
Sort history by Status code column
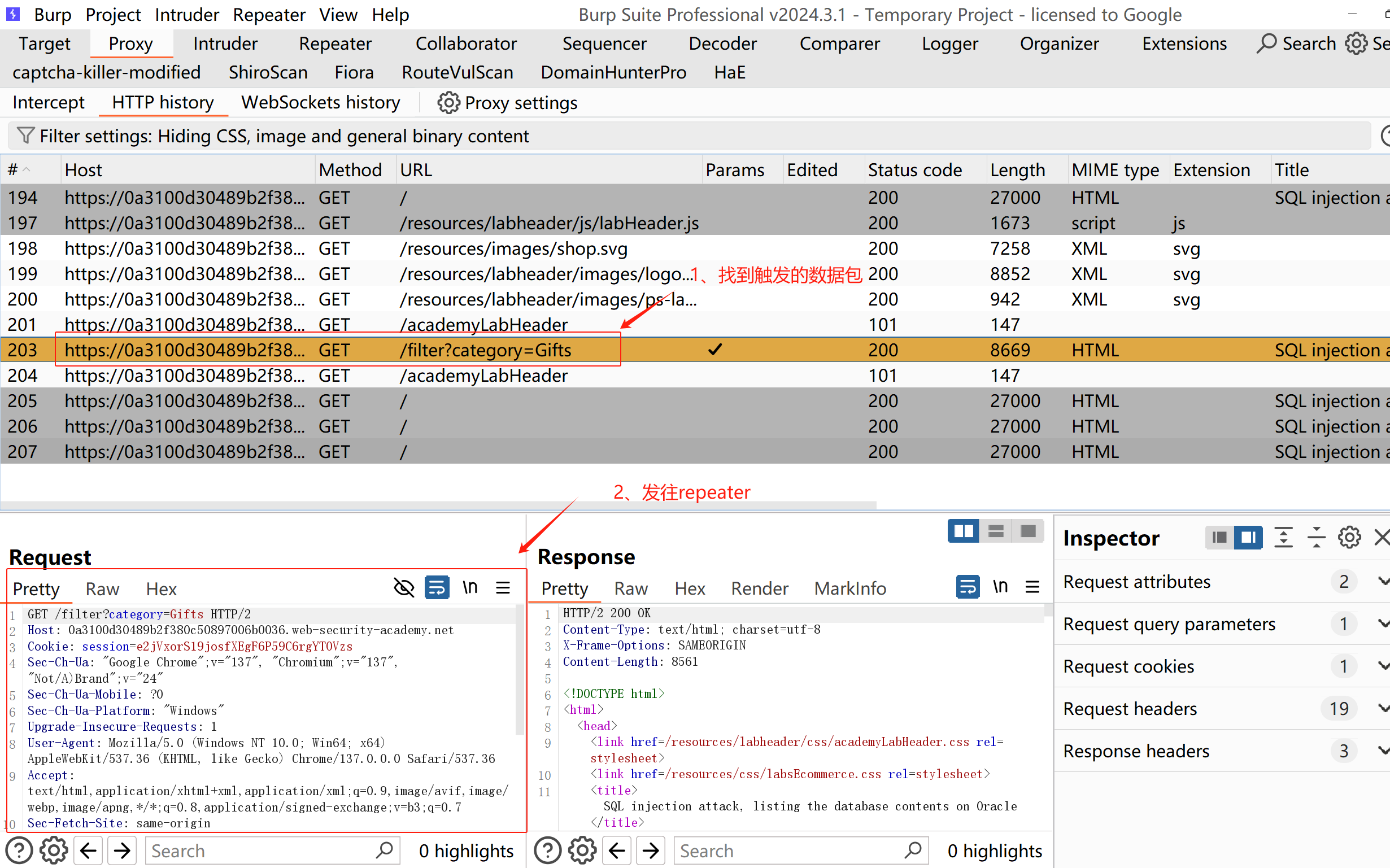click(914, 170)
